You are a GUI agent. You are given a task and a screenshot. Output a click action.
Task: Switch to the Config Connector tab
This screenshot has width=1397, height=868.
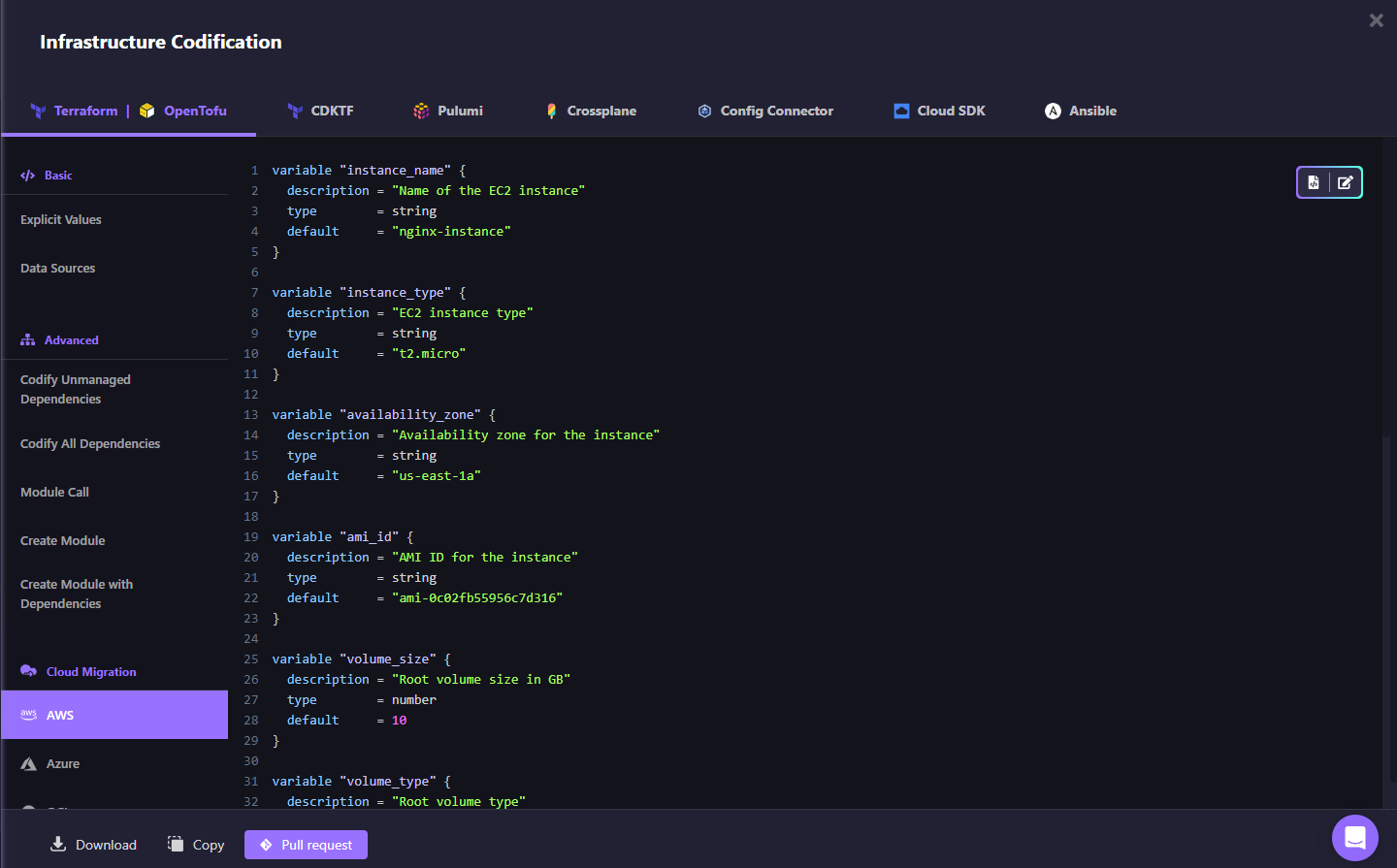pyautogui.click(x=765, y=111)
